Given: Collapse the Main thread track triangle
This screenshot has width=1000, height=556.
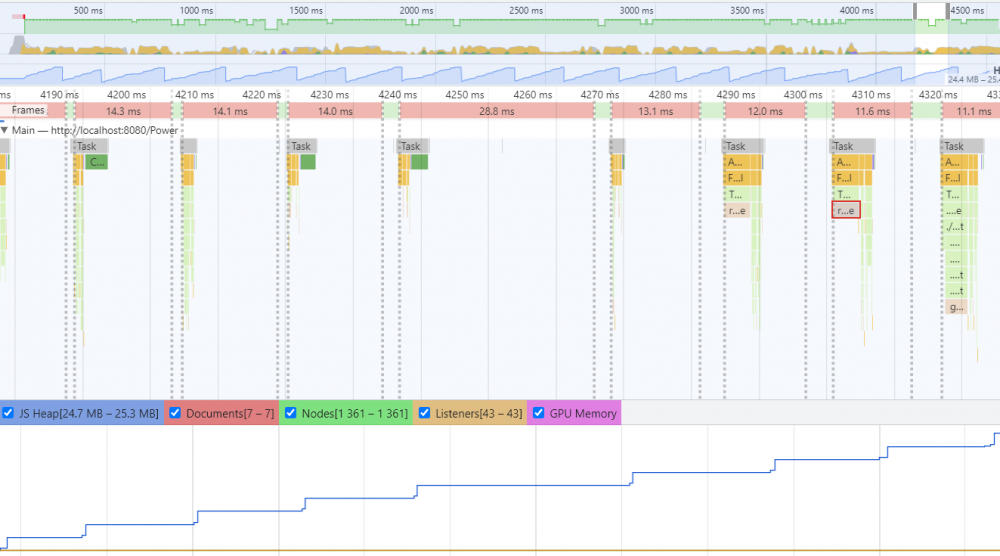Looking at the screenshot, I should click(4, 130).
